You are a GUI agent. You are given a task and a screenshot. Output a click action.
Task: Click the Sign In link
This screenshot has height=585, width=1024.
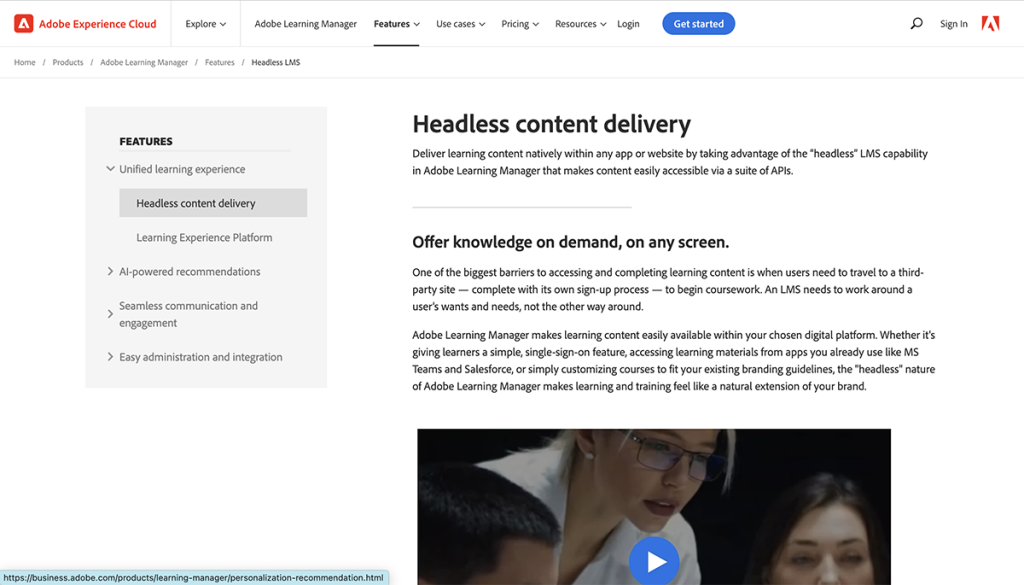click(x=953, y=23)
